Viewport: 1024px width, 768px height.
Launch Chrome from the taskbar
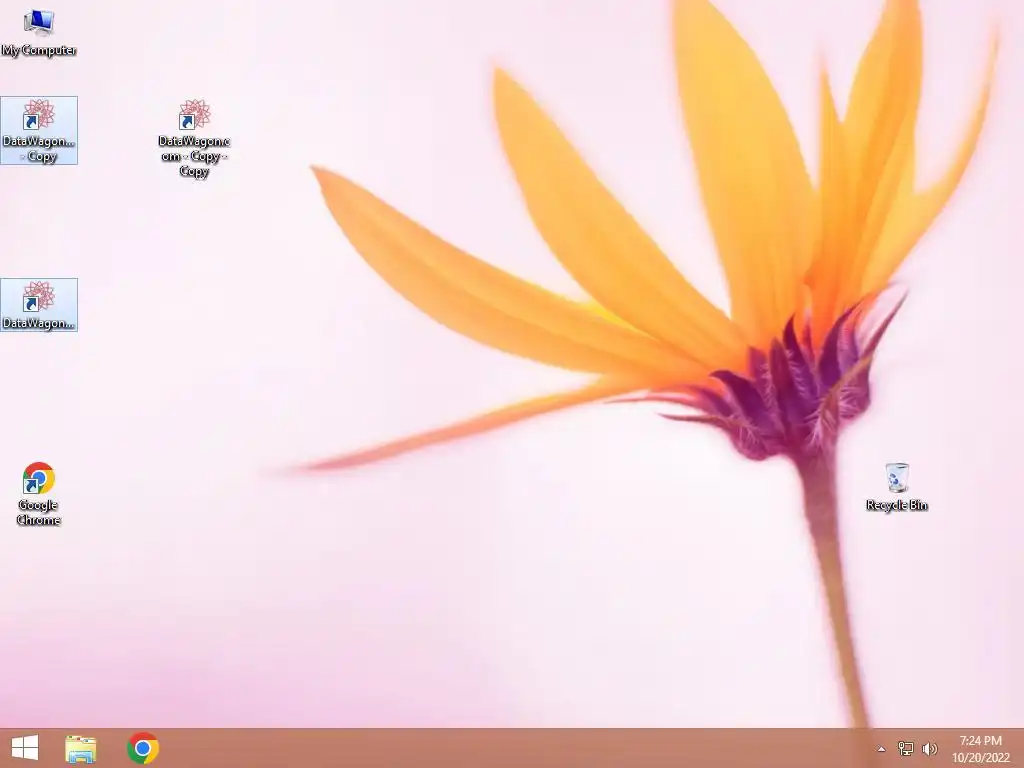point(143,748)
